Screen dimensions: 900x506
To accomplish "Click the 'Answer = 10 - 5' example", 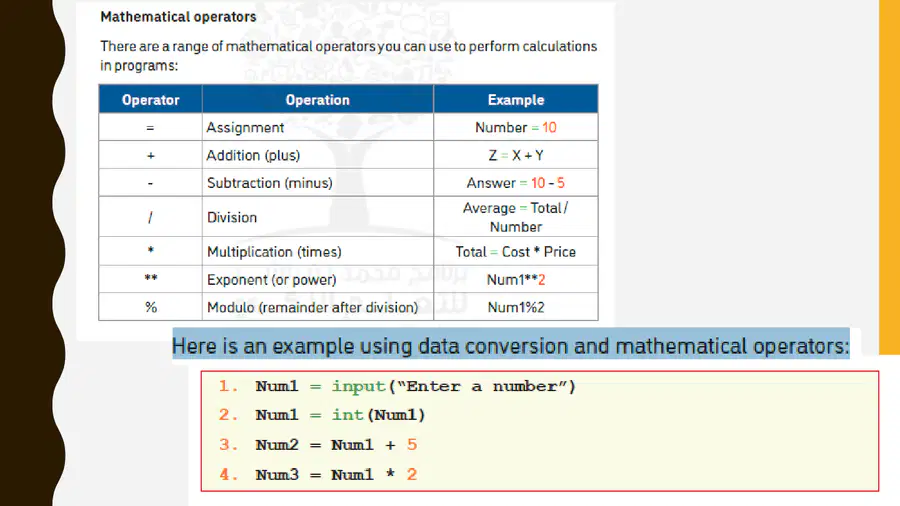I will click(x=515, y=182).
